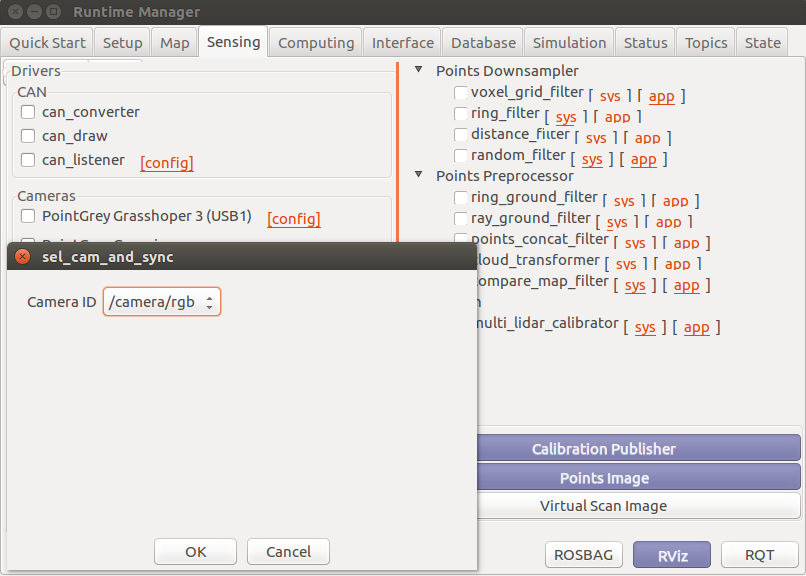Image resolution: width=806 pixels, height=576 pixels.
Task: Toggle the RViz button
Action: (672, 555)
